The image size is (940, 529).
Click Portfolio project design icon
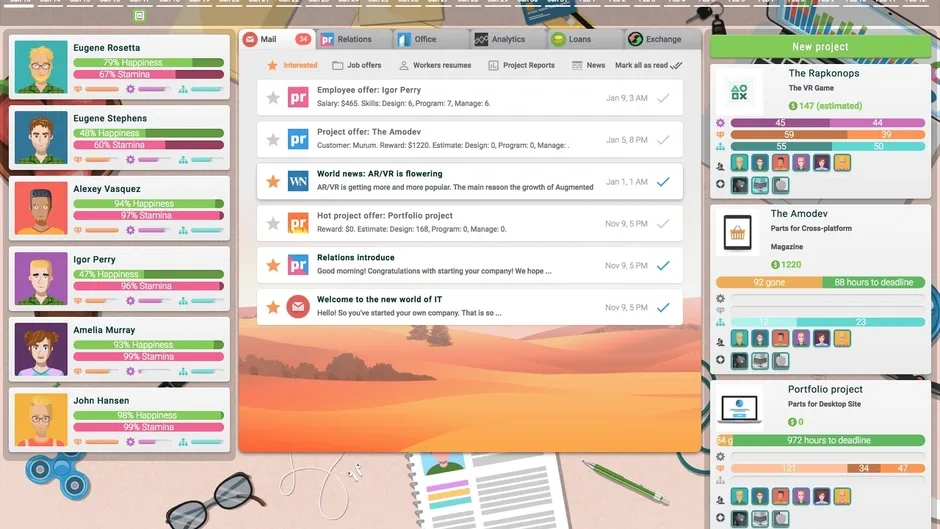coord(720,468)
